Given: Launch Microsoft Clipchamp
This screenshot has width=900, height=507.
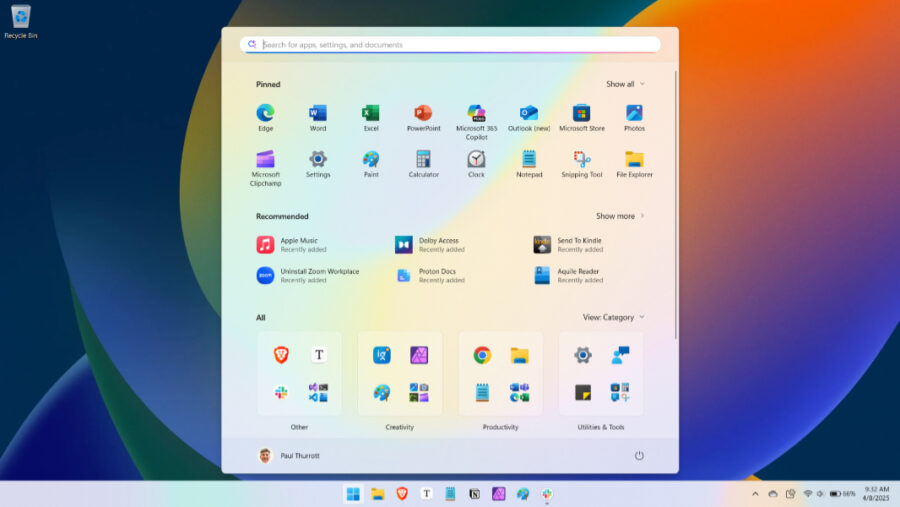Looking at the screenshot, I should click(265, 168).
